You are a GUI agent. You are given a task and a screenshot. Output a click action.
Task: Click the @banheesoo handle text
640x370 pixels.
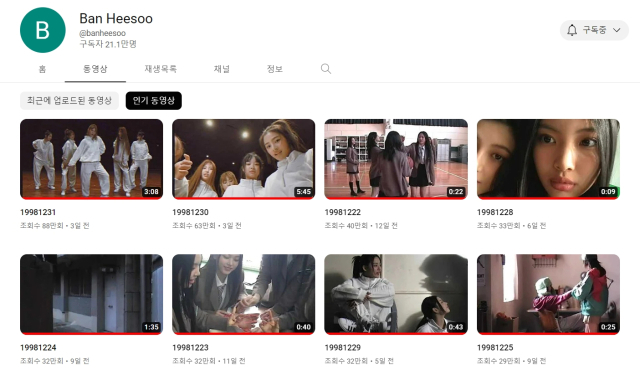click(x=102, y=33)
